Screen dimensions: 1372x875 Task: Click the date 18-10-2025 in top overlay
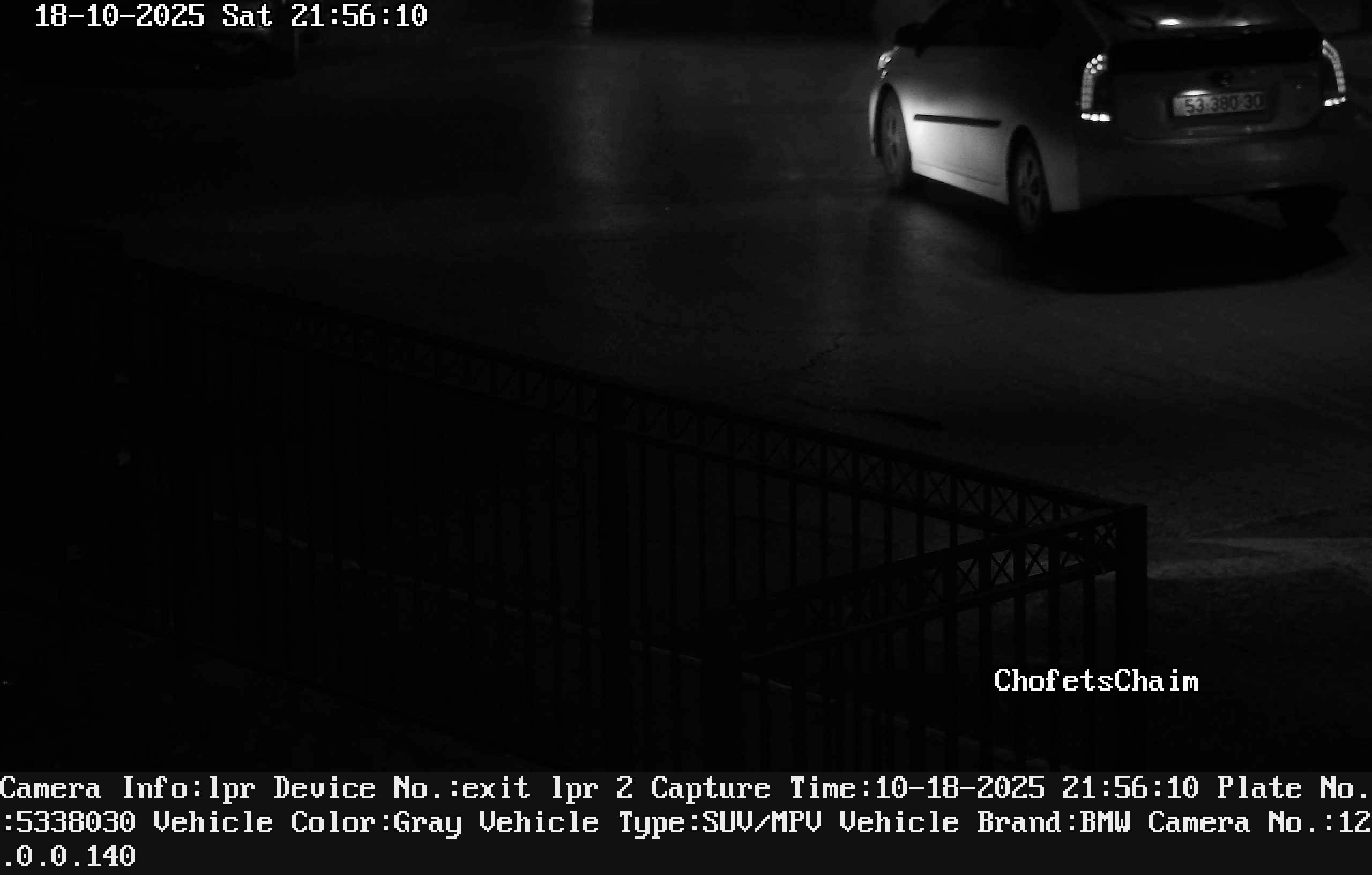pyautogui.click(x=119, y=16)
